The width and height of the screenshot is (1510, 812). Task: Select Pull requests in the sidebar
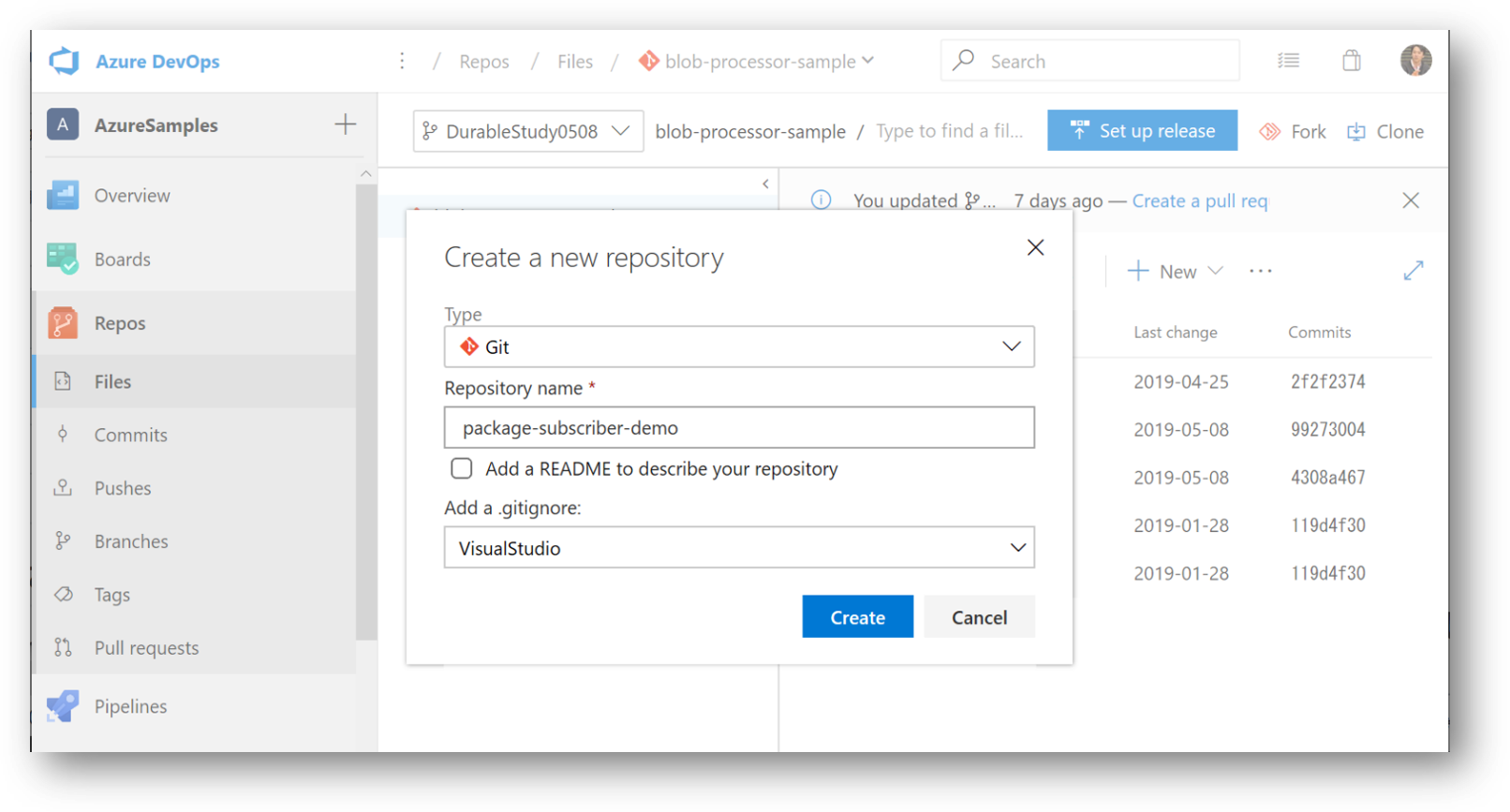[x=147, y=647]
